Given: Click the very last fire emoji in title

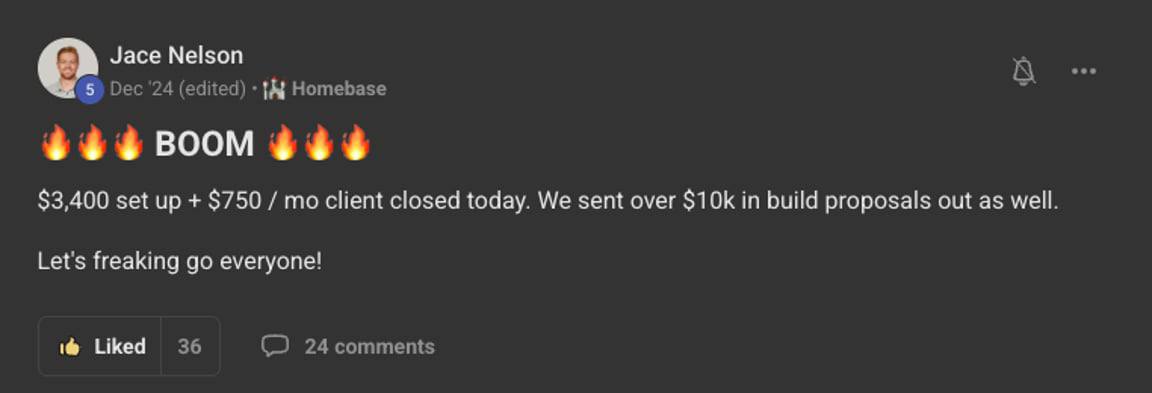Looking at the screenshot, I should 355,143.
